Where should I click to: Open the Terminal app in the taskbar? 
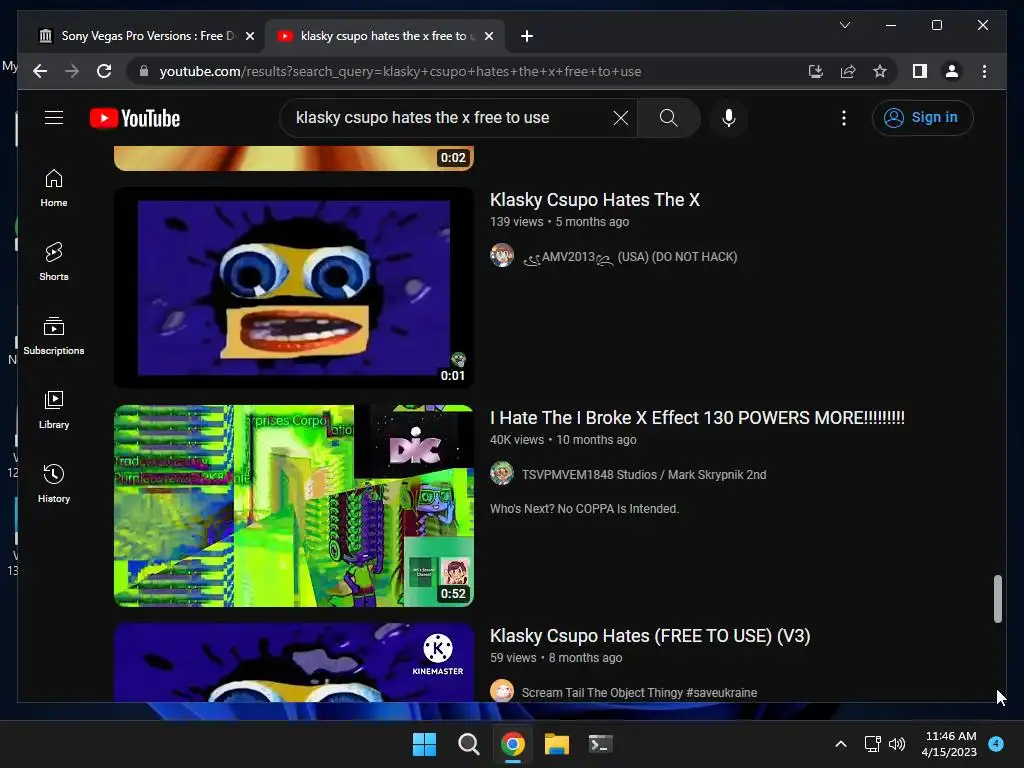pos(600,744)
